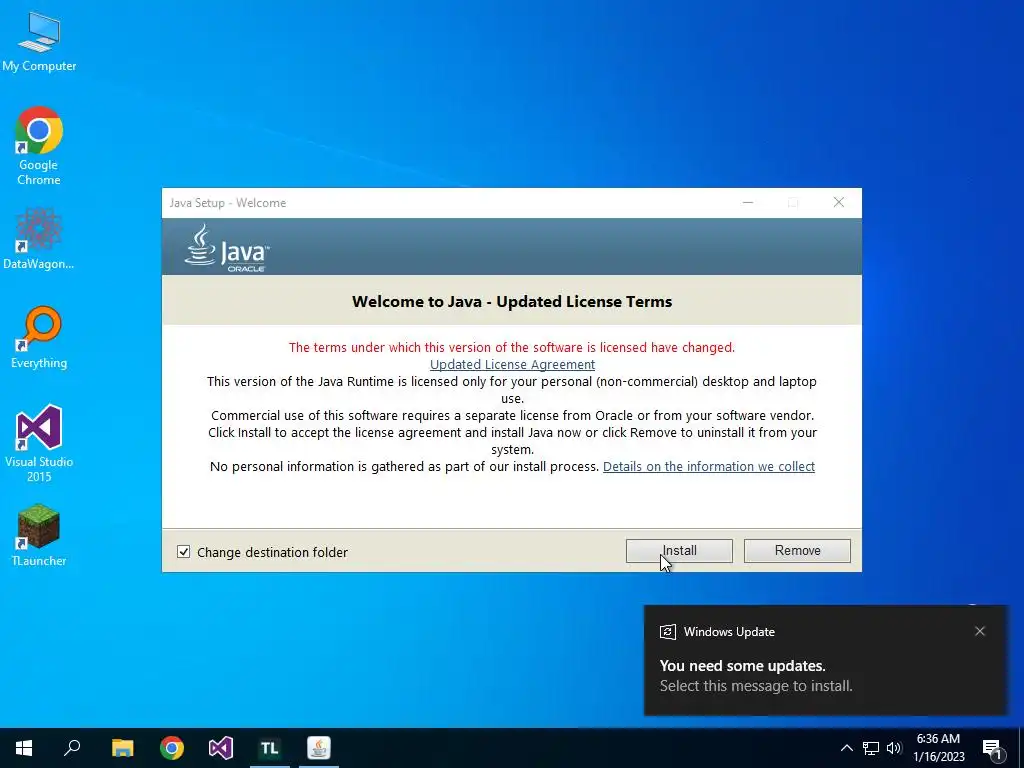Minimize the Java Setup window
Screen dimensions: 1024x768
tap(748, 202)
